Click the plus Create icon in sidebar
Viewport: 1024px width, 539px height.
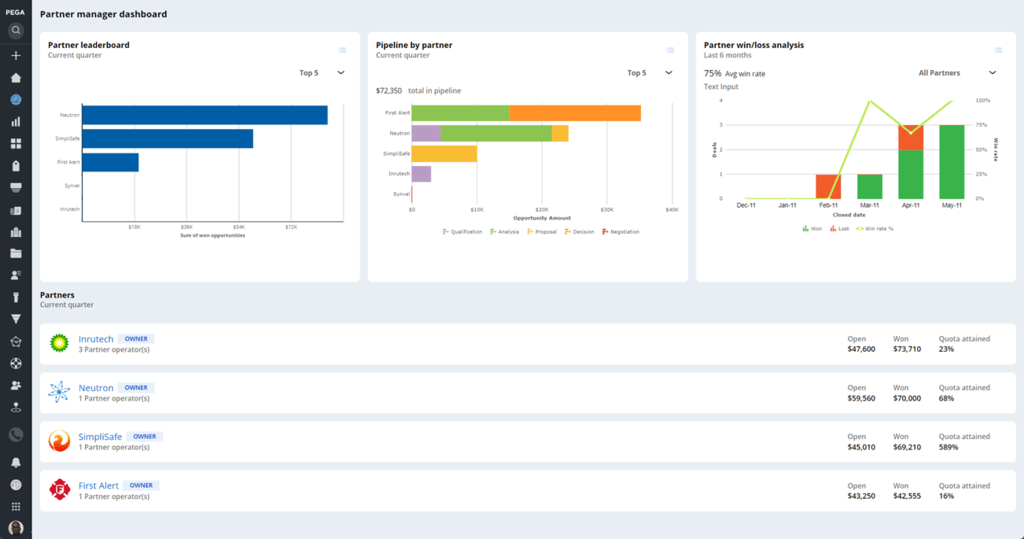tap(16, 55)
